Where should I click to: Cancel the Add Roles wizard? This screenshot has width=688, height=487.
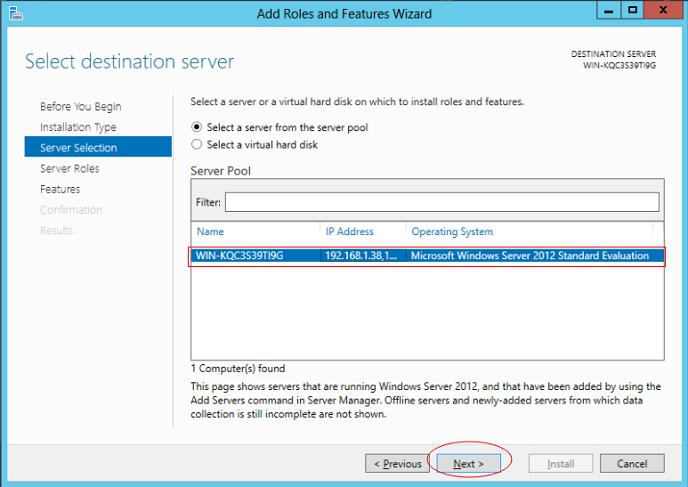tap(632, 464)
